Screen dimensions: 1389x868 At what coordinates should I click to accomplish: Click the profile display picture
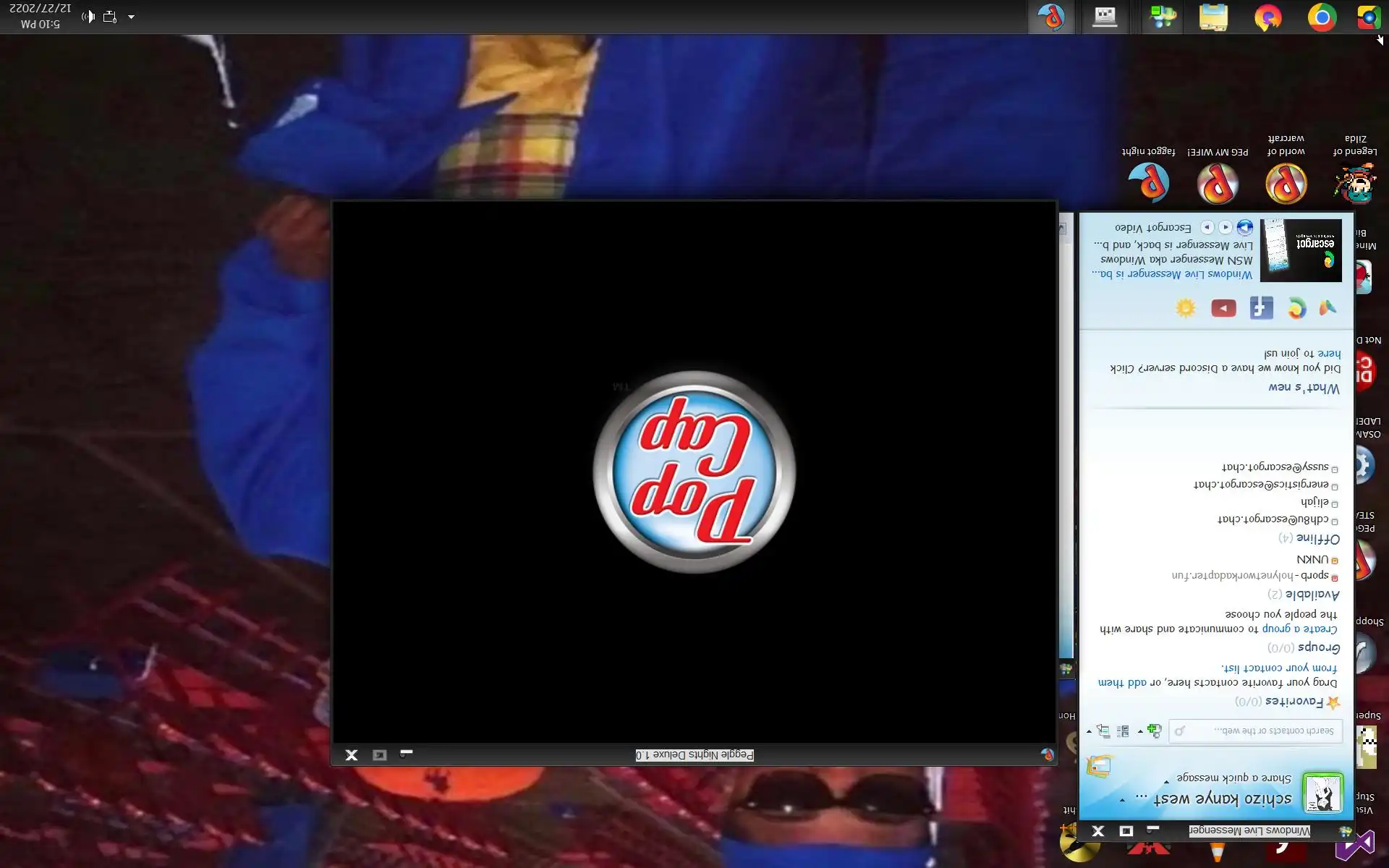coord(1322,792)
